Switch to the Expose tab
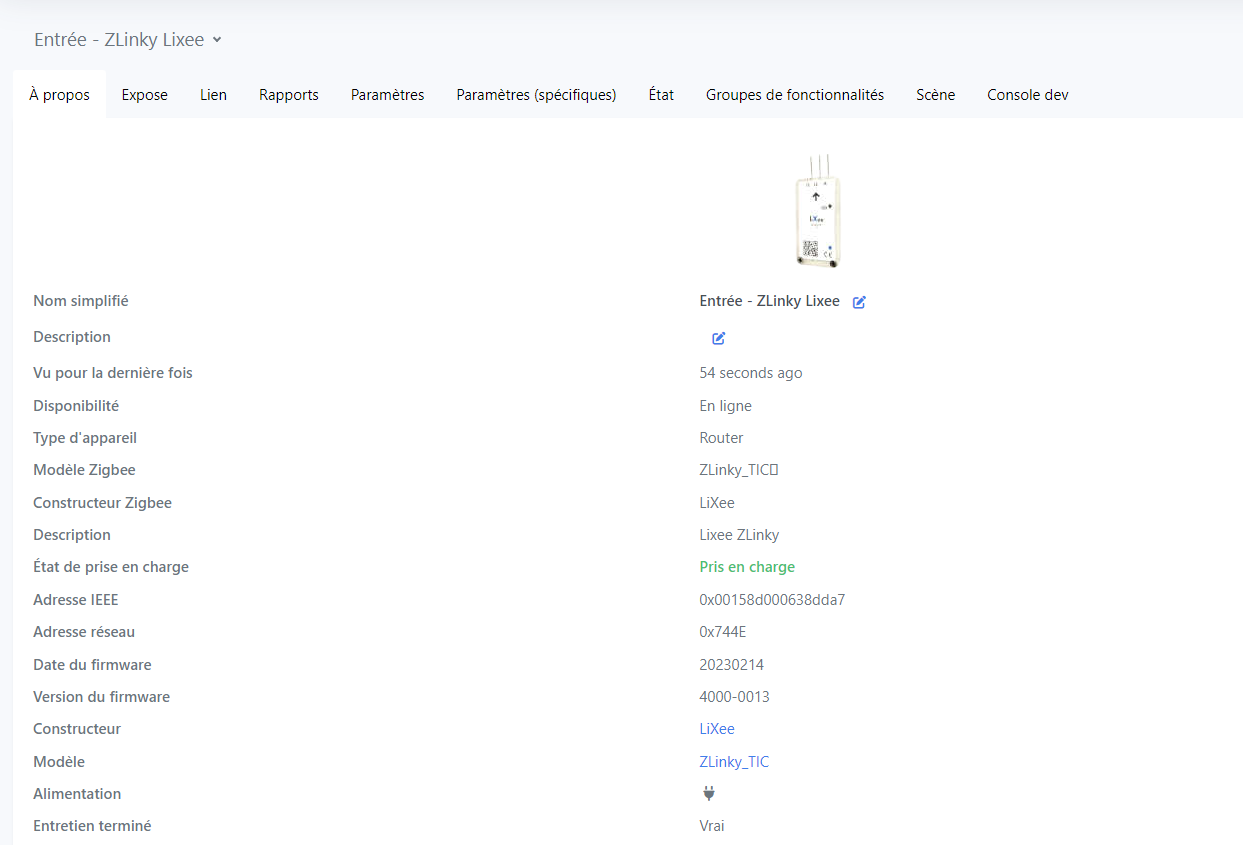 click(x=145, y=95)
